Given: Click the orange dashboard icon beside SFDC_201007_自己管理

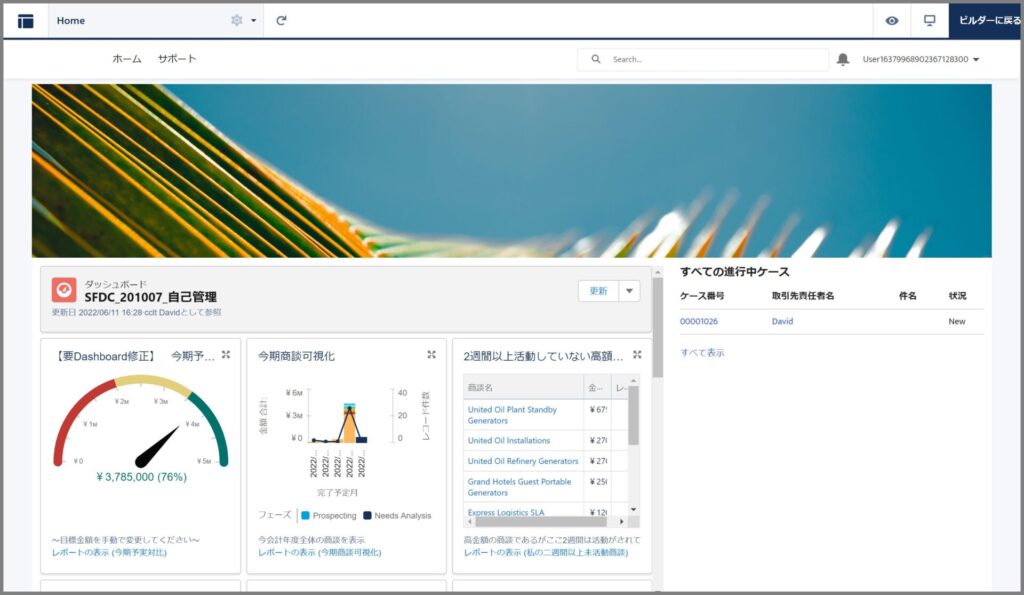Looking at the screenshot, I should pos(64,290).
